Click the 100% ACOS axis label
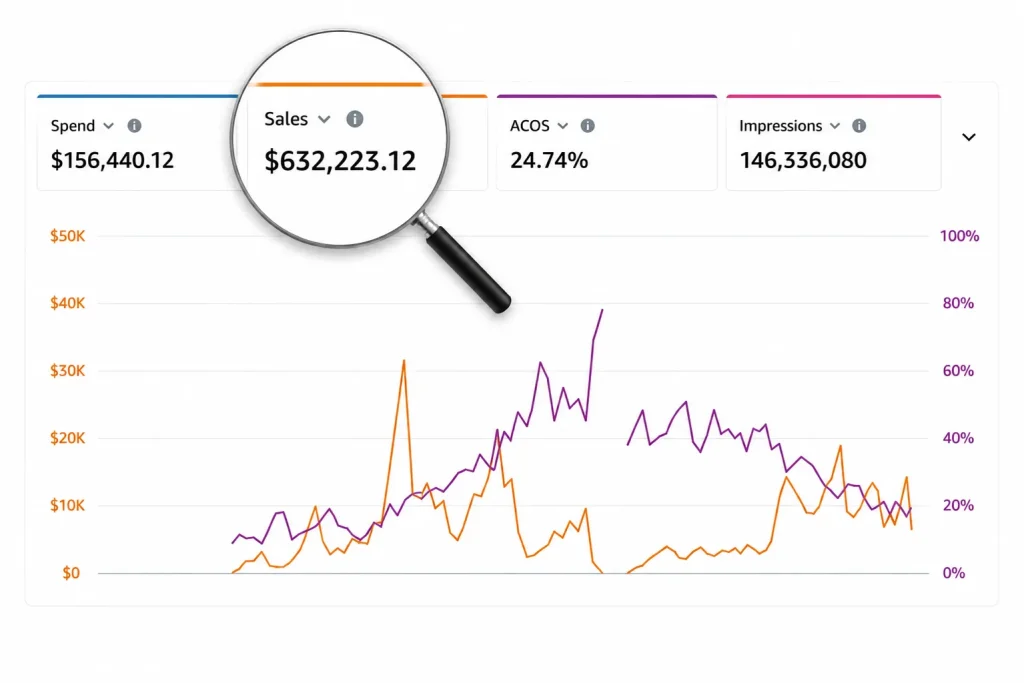Viewport: 1024px width, 683px height. (959, 236)
